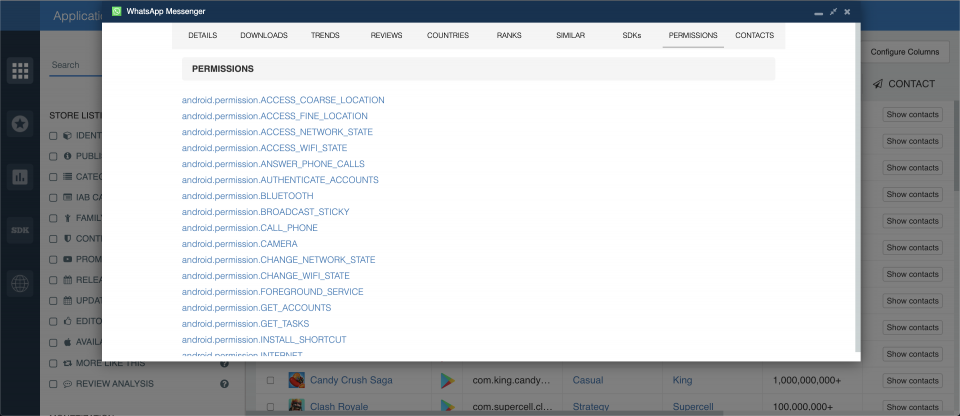Viewport: 960px width, 416px height.
Task: Expand the WhatsApp Messenger dialog to fullscreen
Action: pos(833,12)
